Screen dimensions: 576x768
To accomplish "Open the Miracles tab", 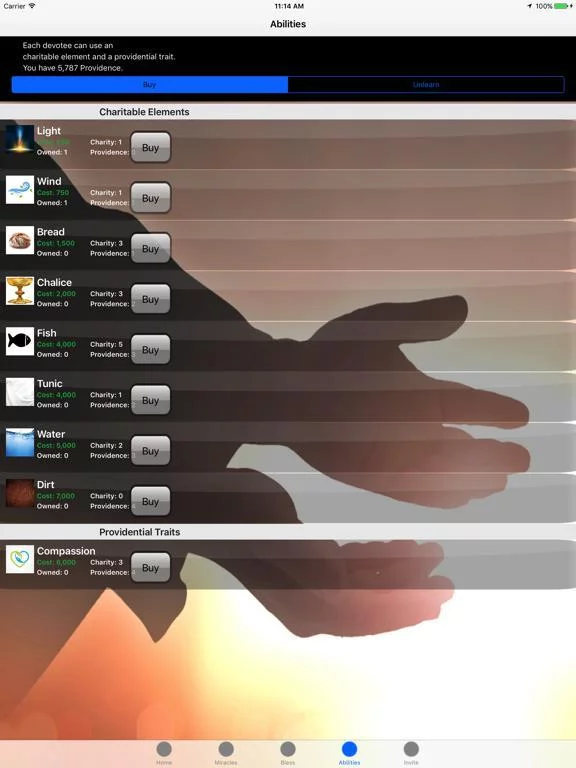I will [226, 752].
